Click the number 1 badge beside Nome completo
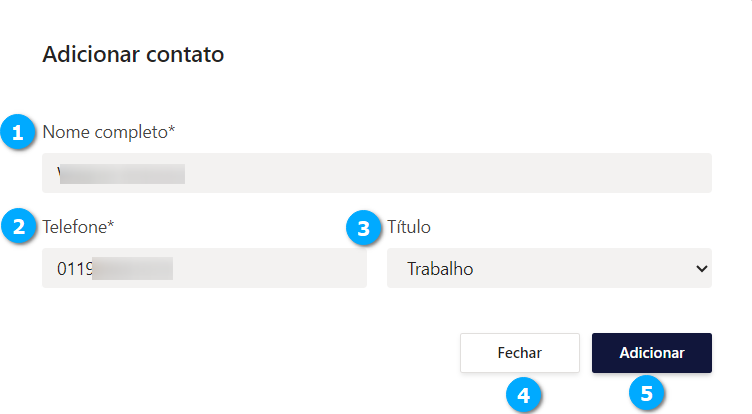The image size is (752, 414). tap(18, 132)
